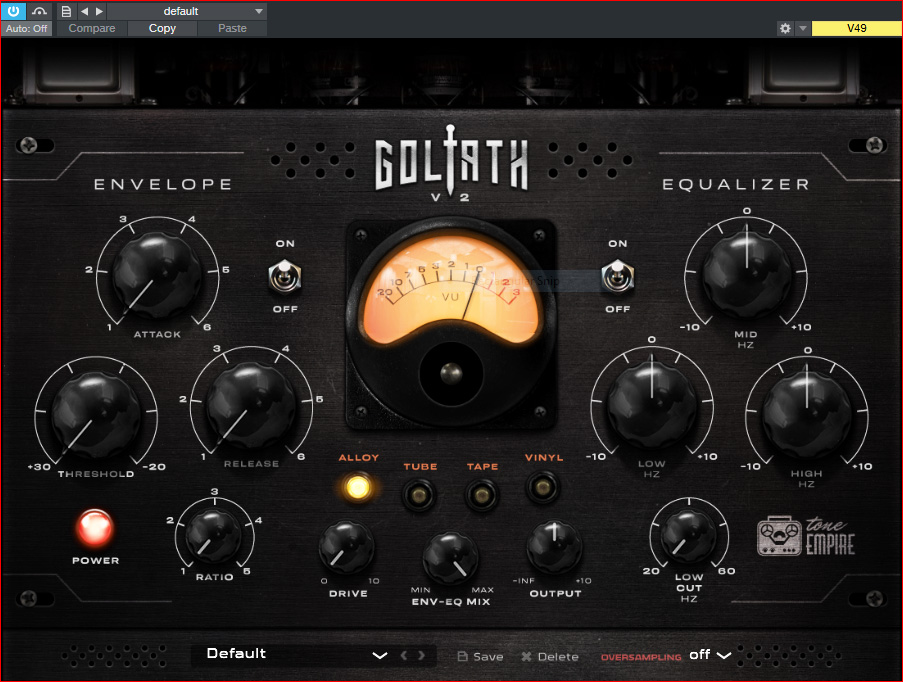Save the current preset
Viewport: 903px width, 682px height.
(480, 656)
